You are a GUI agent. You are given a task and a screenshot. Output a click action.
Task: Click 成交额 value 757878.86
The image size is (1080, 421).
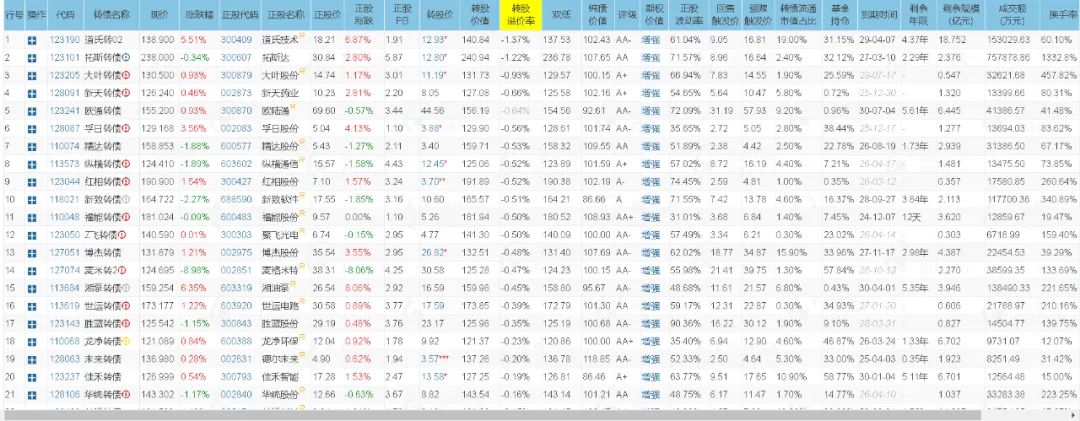click(1008, 58)
